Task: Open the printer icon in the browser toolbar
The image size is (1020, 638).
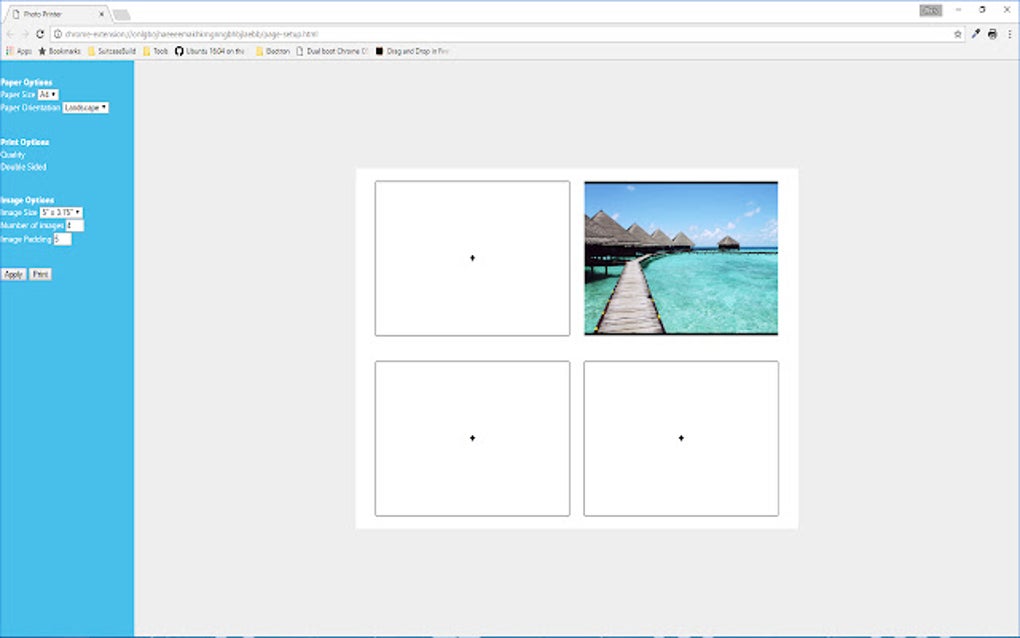Action: tap(992, 33)
